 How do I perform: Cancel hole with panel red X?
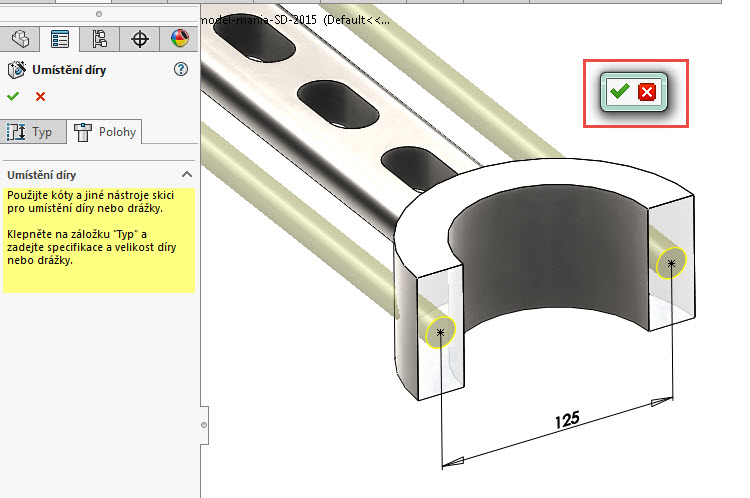coord(41,97)
